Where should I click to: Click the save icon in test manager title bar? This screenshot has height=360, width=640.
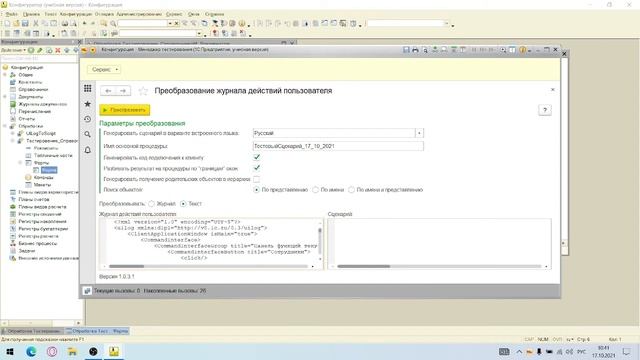click(406, 50)
